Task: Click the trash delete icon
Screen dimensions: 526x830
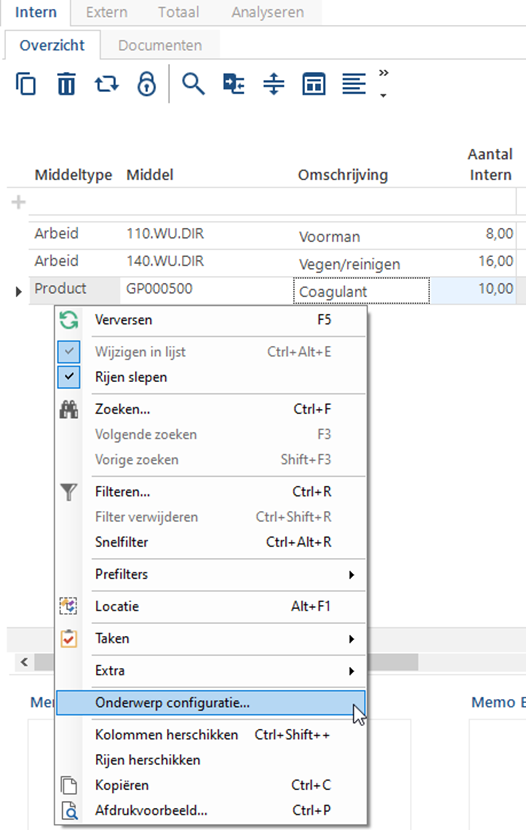Action: click(x=66, y=84)
